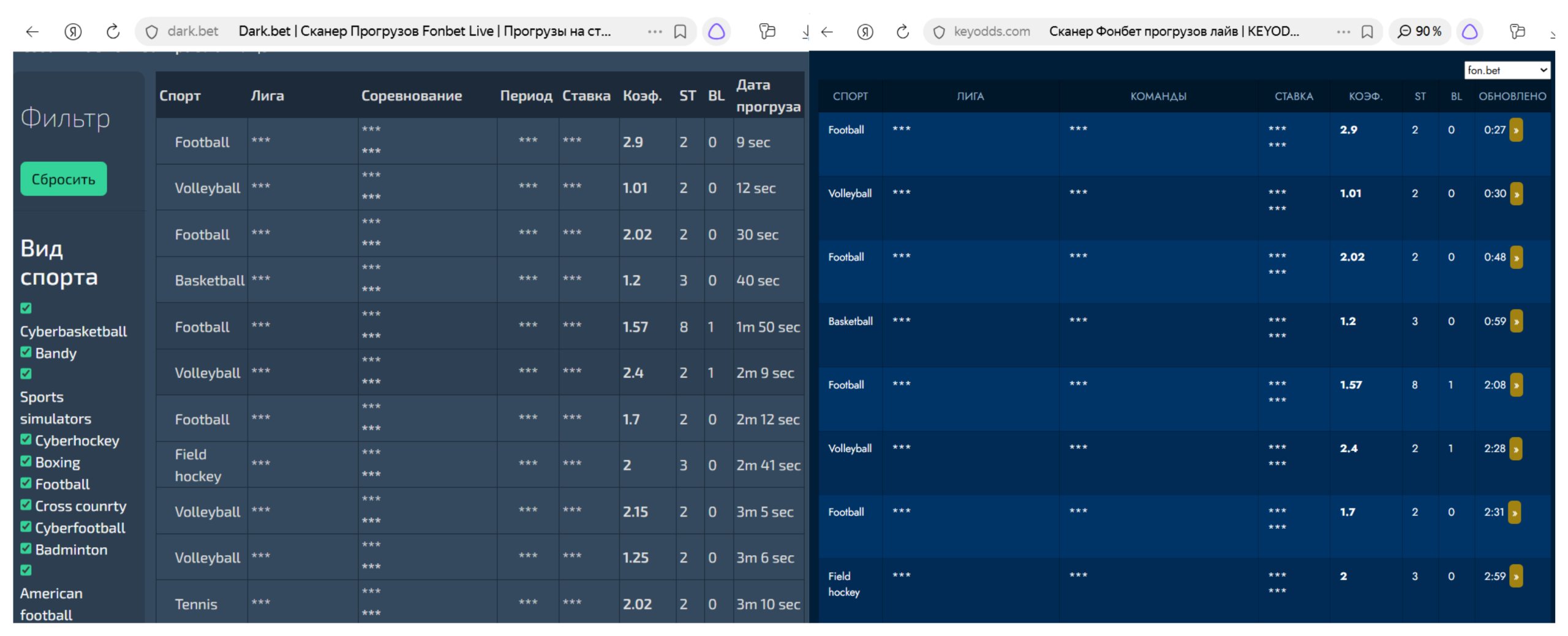The height and width of the screenshot is (636, 1568).
Task: Open the translate/feedback icon in the Dark.bet window
Action: coord(766,31)
